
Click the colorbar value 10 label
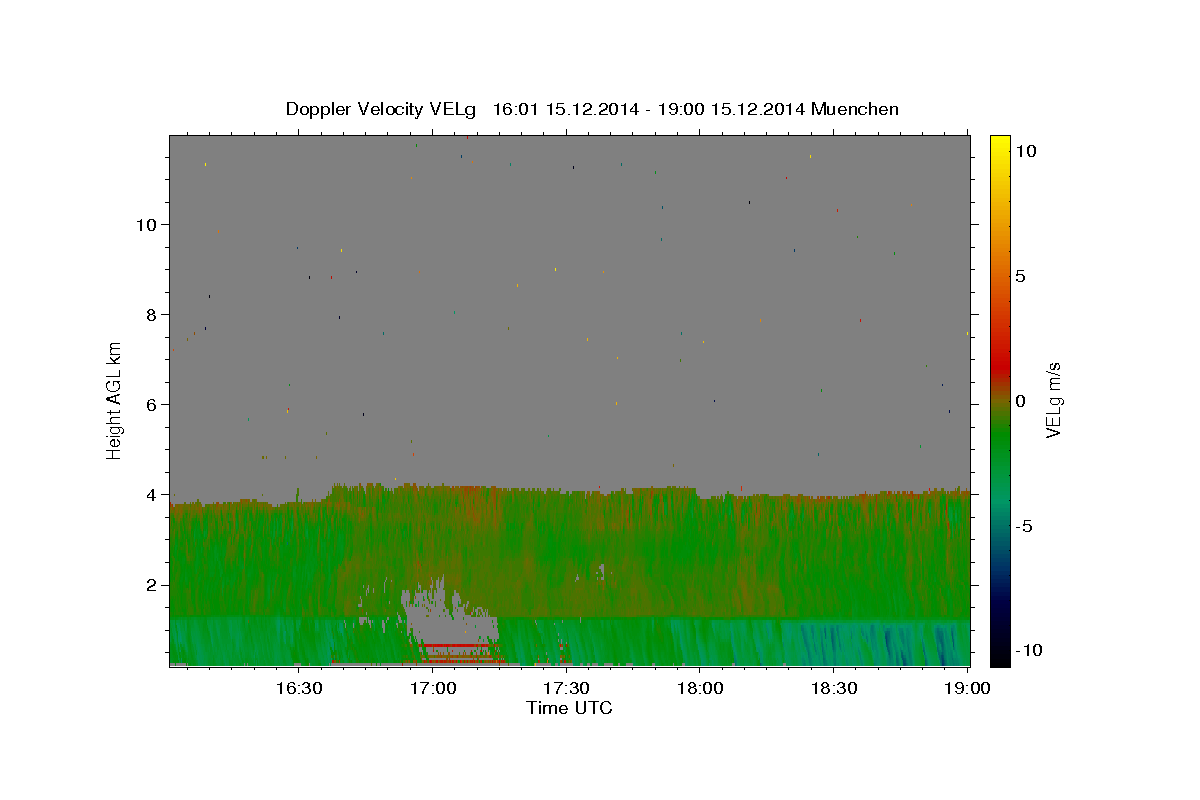point(1025,151)
